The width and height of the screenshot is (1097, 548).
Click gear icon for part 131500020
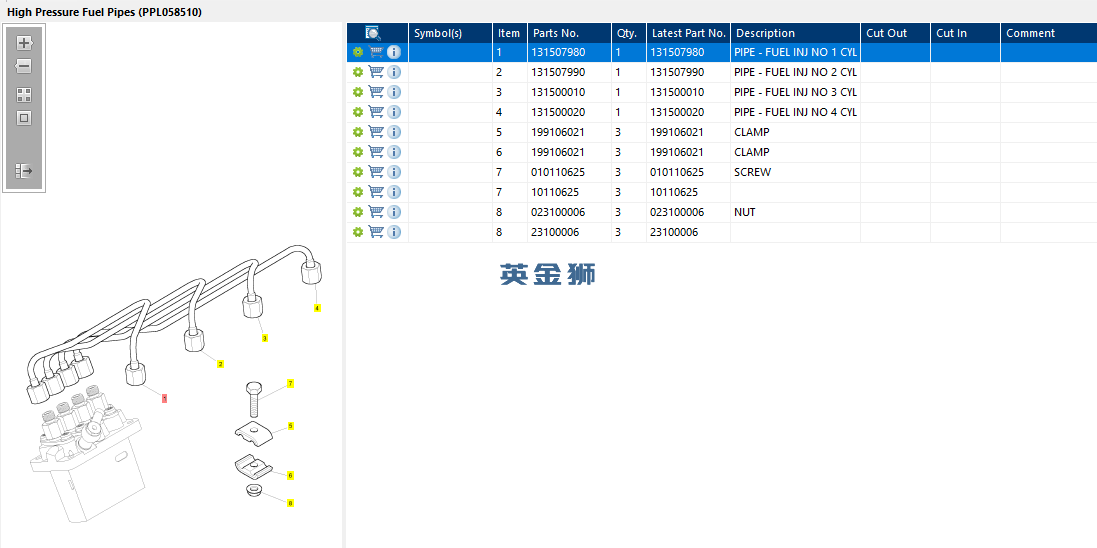pyautogui.click(x=358, y=112)
